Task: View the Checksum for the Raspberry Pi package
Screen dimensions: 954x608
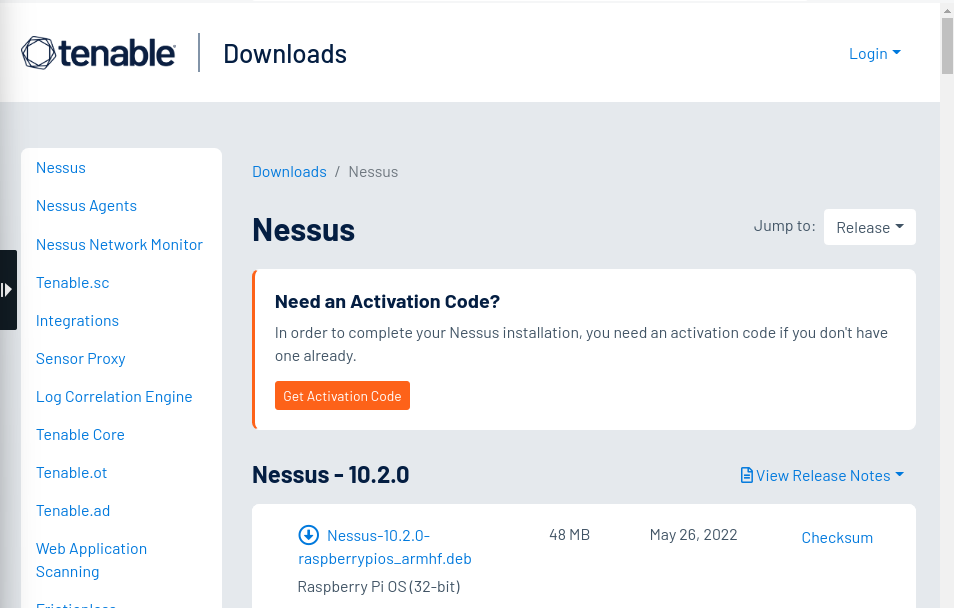Action: click(x=837, y=537)
